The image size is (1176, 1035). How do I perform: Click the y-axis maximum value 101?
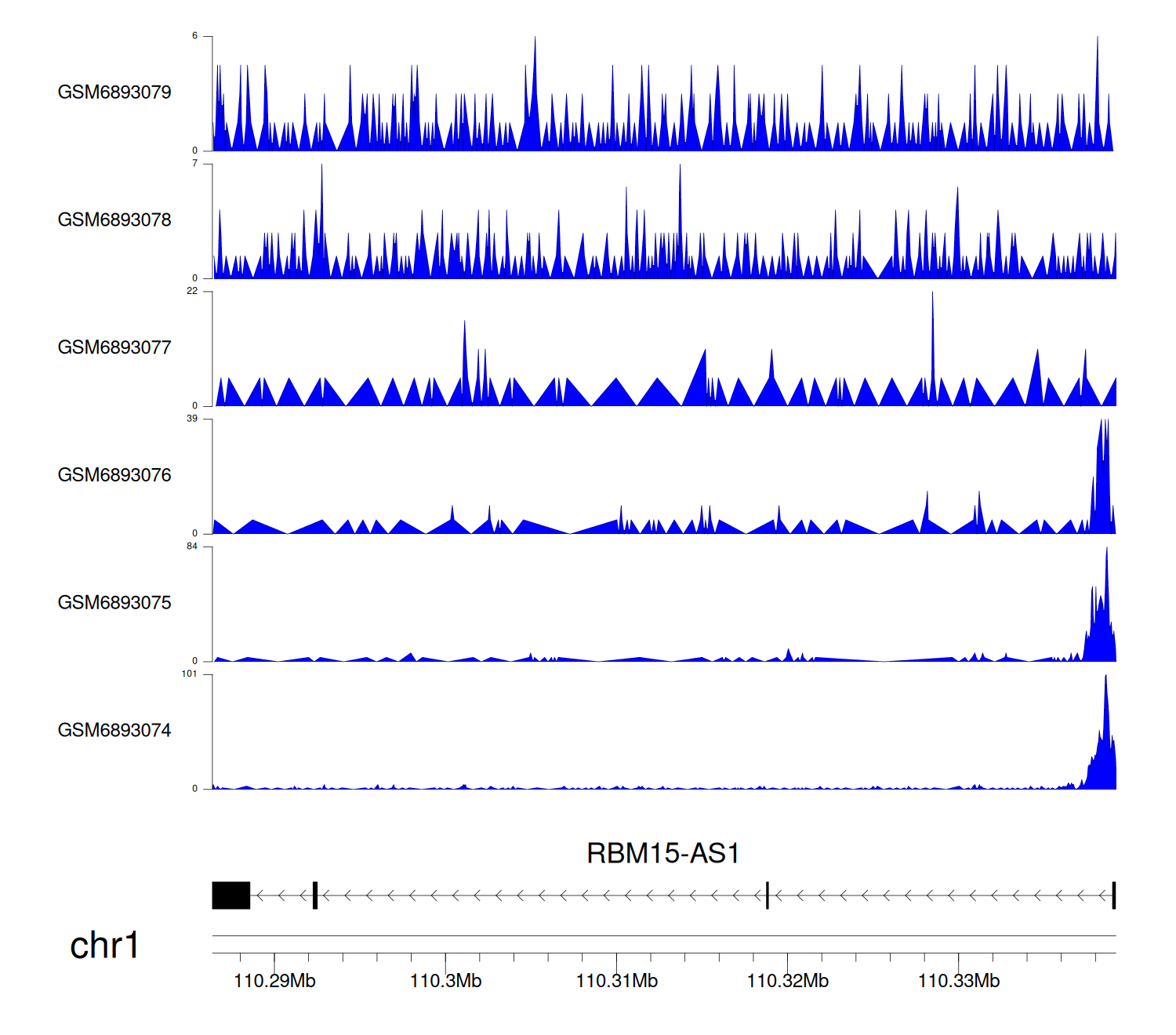(189, 674)
